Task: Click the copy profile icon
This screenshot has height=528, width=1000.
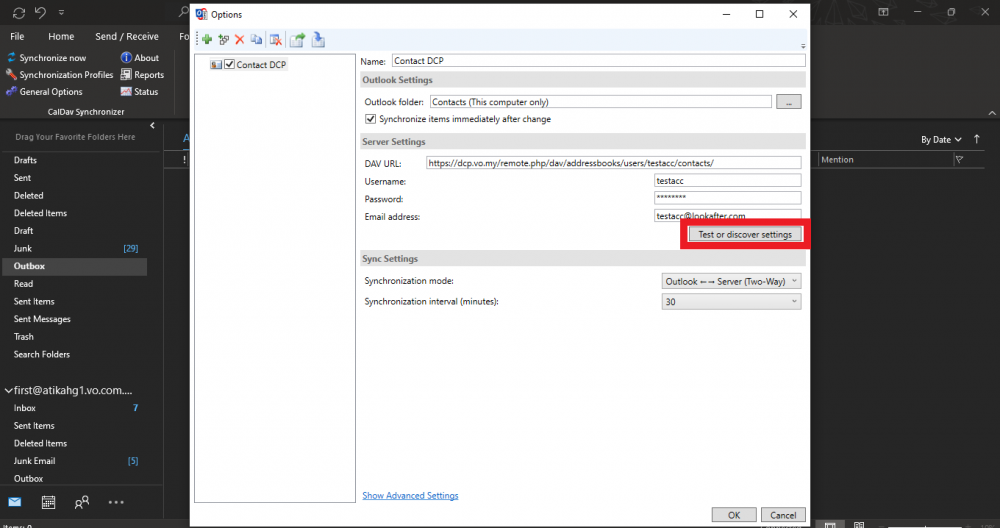Action: click(x=256, y=40)
